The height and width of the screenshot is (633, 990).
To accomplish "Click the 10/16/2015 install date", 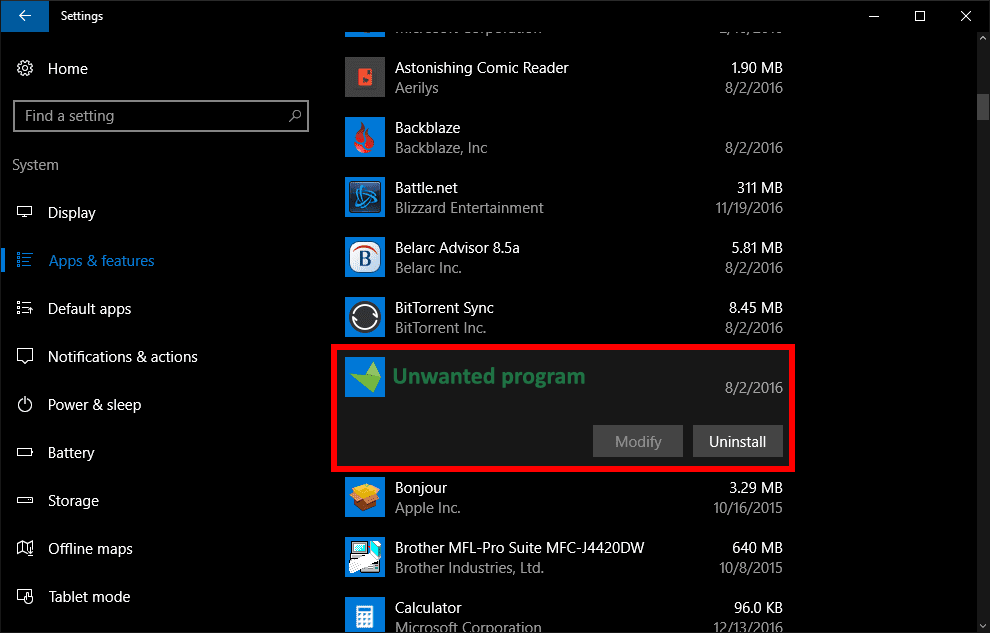I will click(x=748, y=507).
